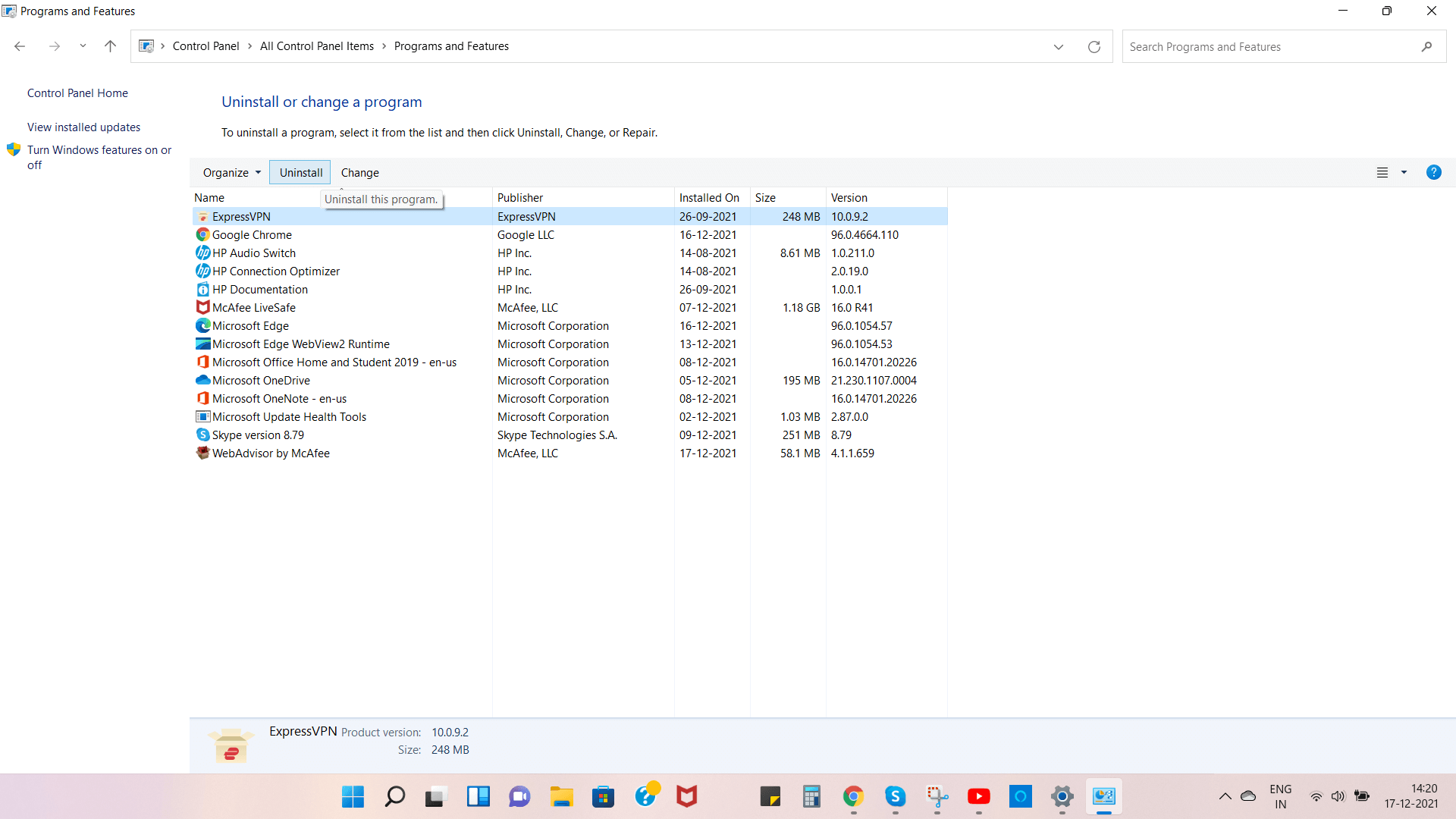Launch Skype from the taskbar
The width and height of the screenshot is (1456, 819).
(x=896, y=796)
